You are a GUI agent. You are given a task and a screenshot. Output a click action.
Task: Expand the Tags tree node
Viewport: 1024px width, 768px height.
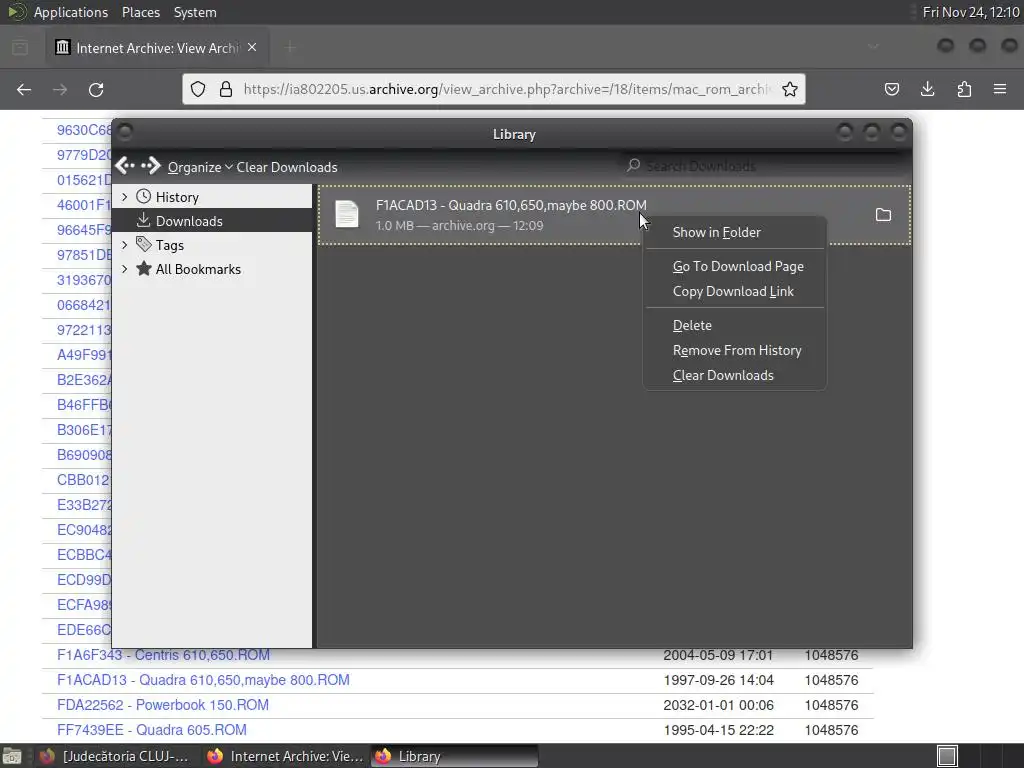point(125,245)
